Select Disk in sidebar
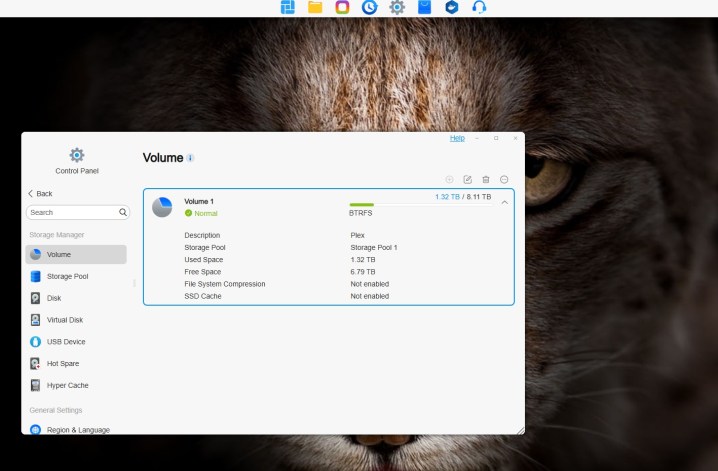 53,298
